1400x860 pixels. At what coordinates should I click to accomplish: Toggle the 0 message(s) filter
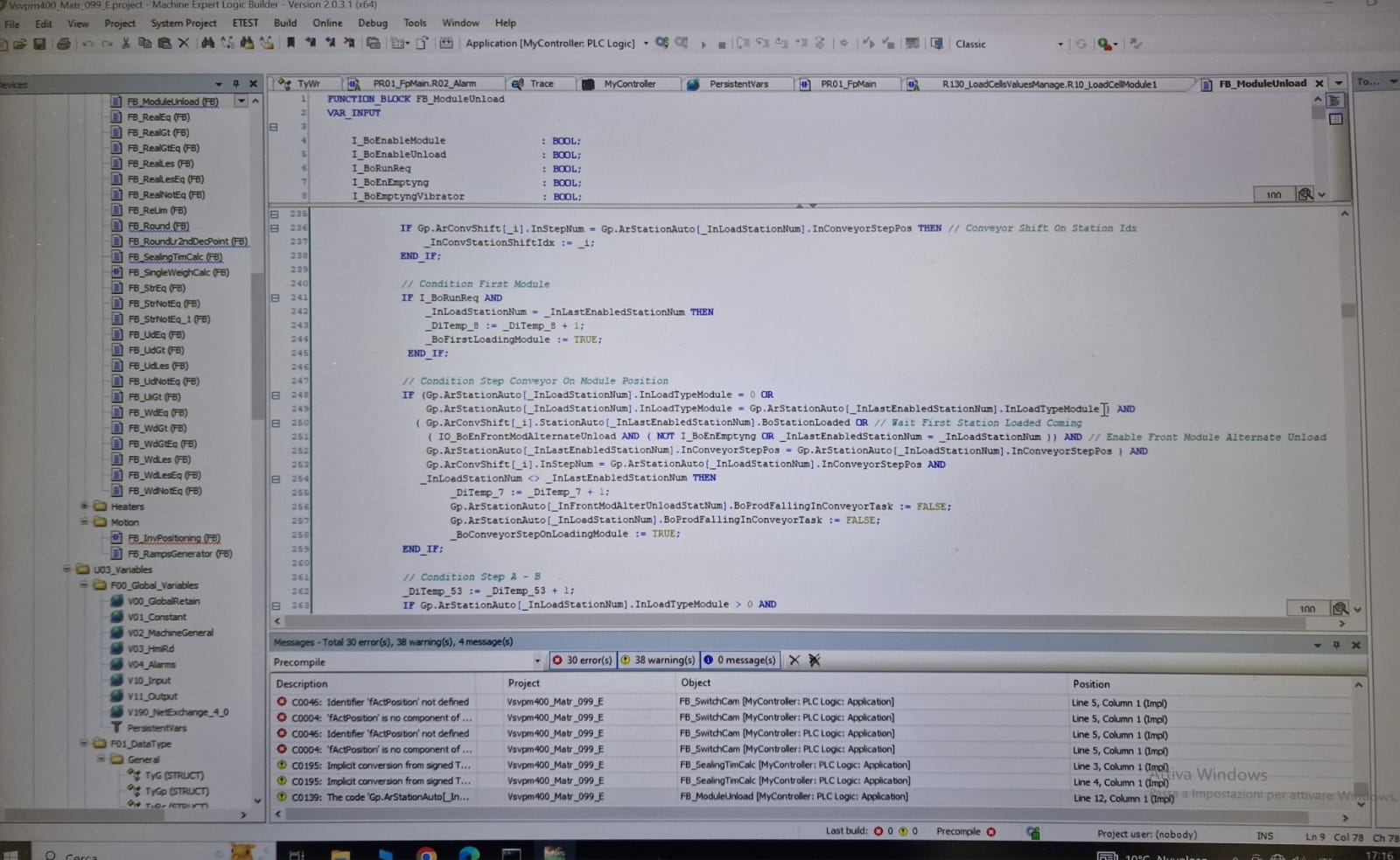(739, 661)
